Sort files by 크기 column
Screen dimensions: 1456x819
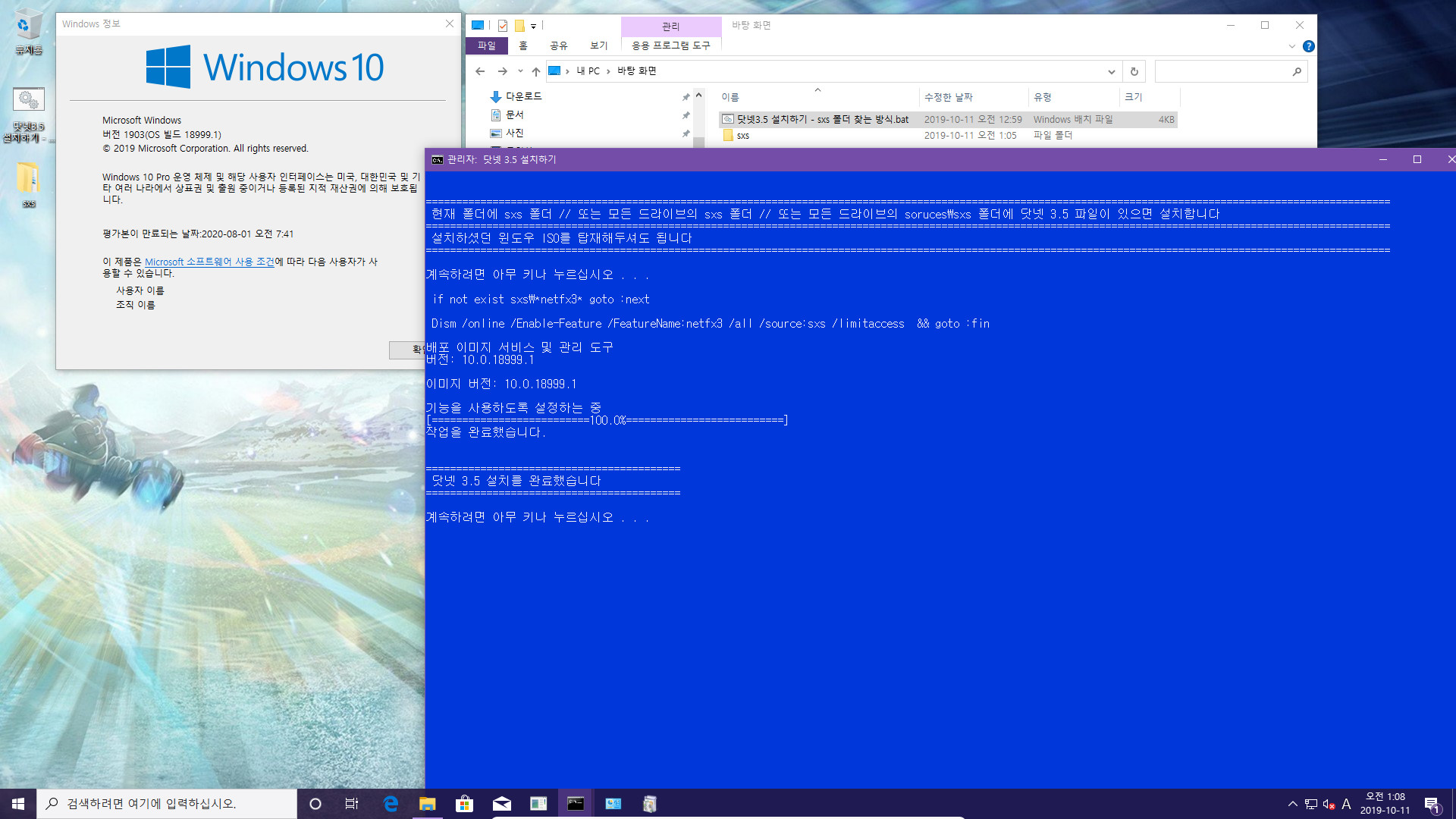(x=1150, y=97)
